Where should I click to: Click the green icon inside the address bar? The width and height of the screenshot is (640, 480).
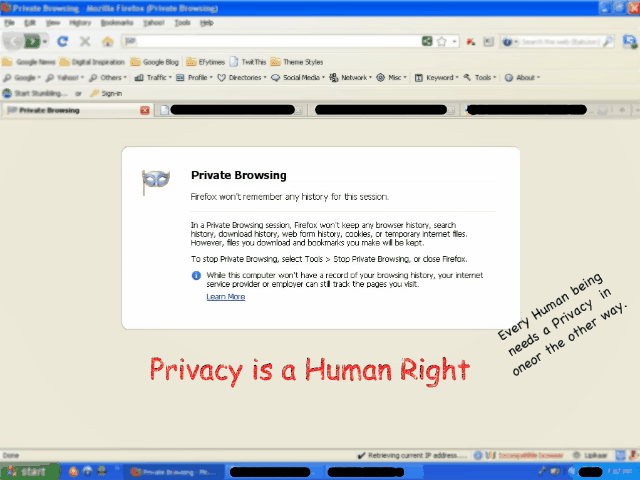point(427,41)
